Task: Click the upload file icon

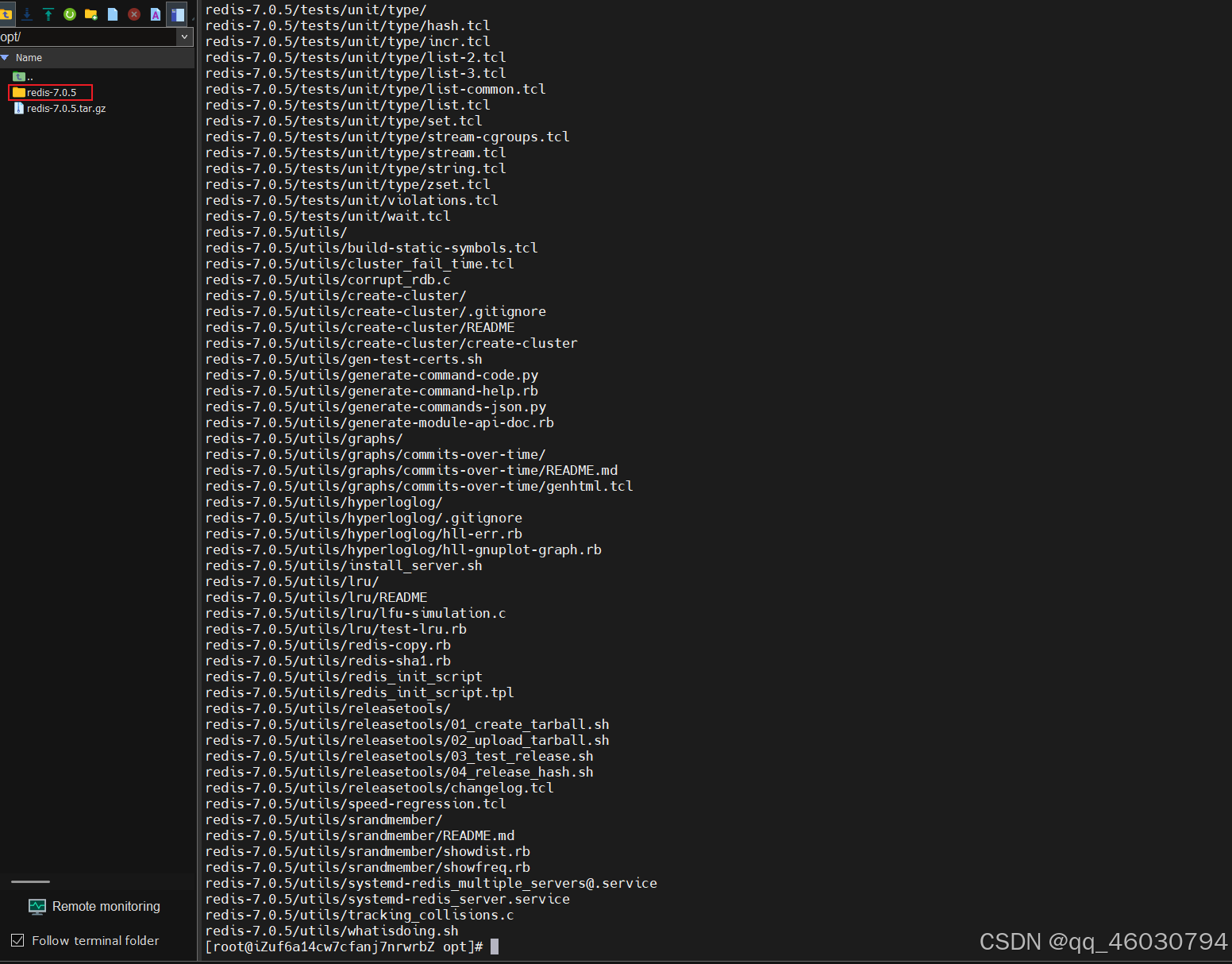Action: [x=48, y=14]
